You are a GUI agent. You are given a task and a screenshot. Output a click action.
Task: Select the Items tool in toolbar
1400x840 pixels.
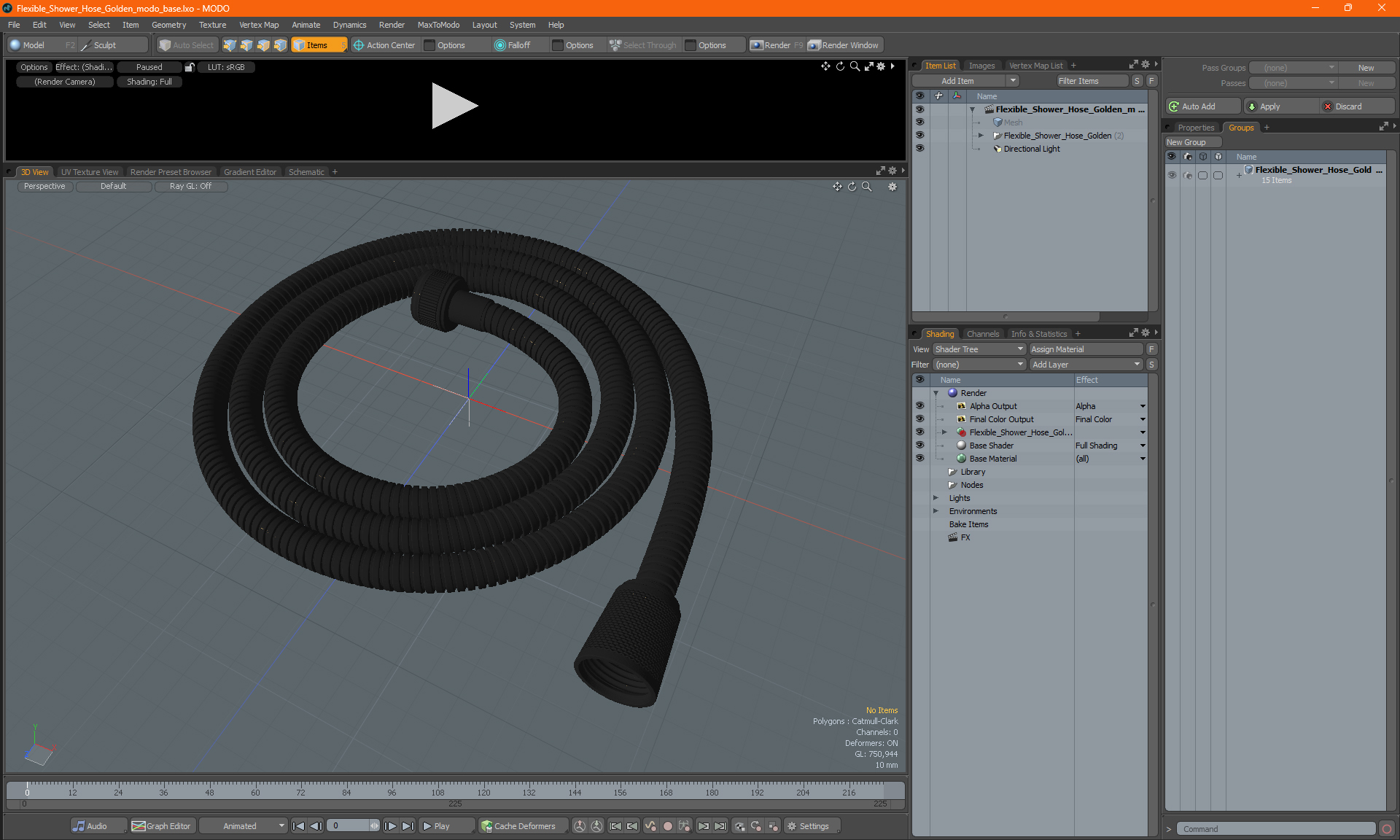point(319,44)
